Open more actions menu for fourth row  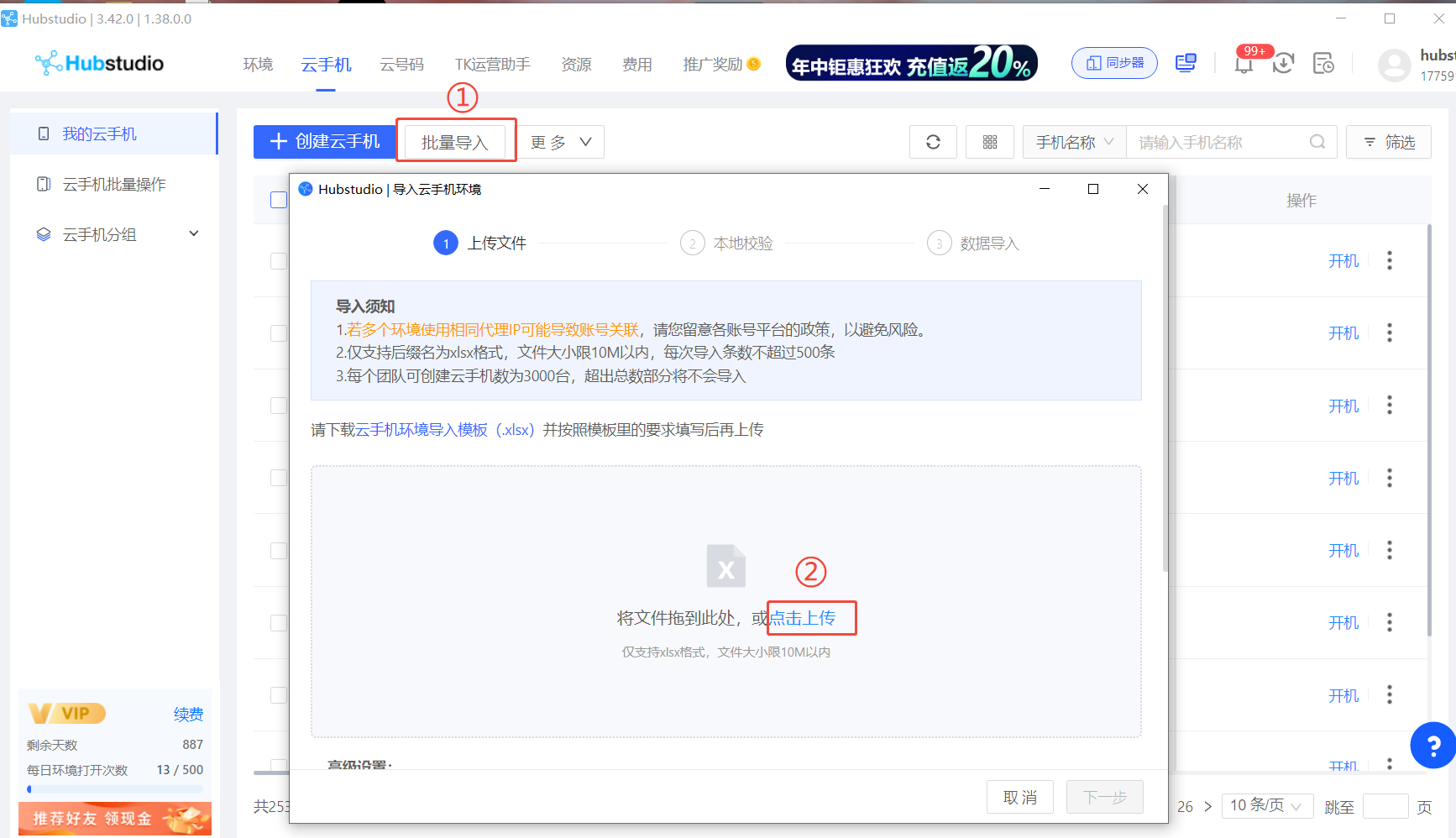click(x=1390, y=478)
